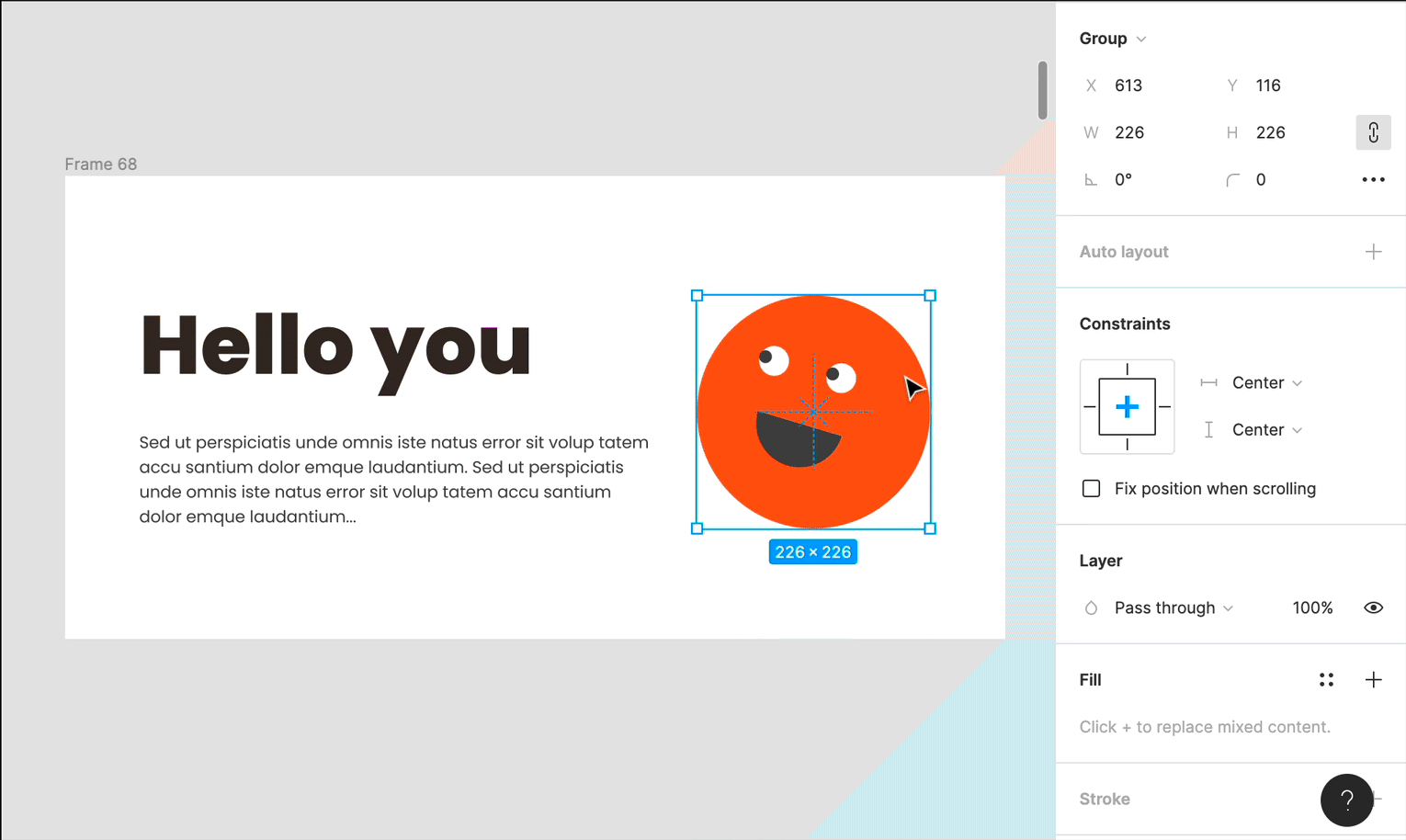Toggle layer visibility eye icon
Viewport: 1406px width, 840px height.
click(x=1373, y=608)
